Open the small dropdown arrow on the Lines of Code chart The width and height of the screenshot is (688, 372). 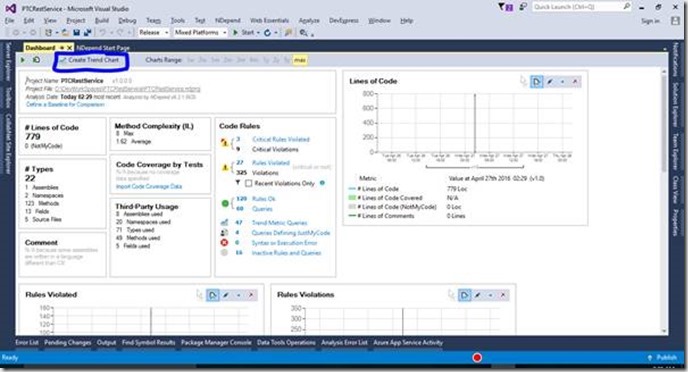(563, 82)
